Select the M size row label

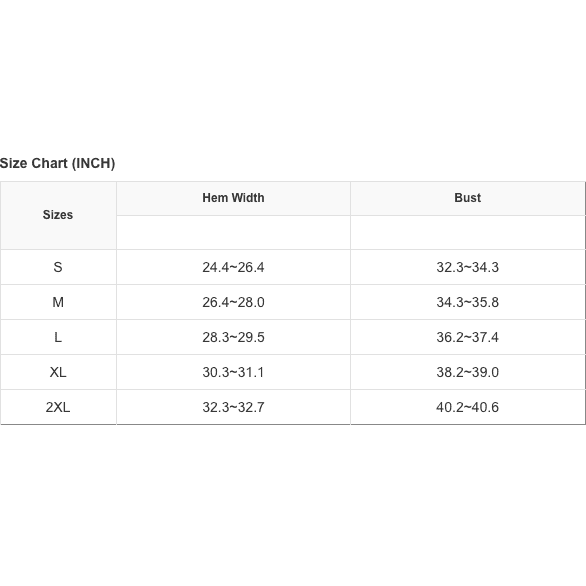[58, 302]
